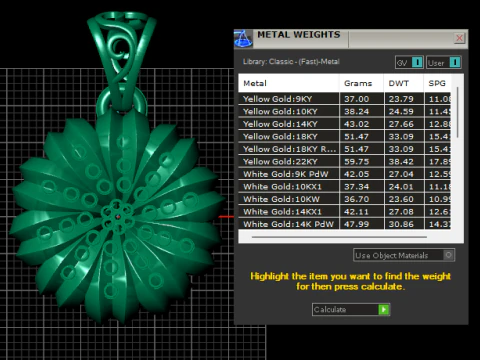480x360 pixels.
Task: Click the 30.86 DWT value
Action: (401, 224)
